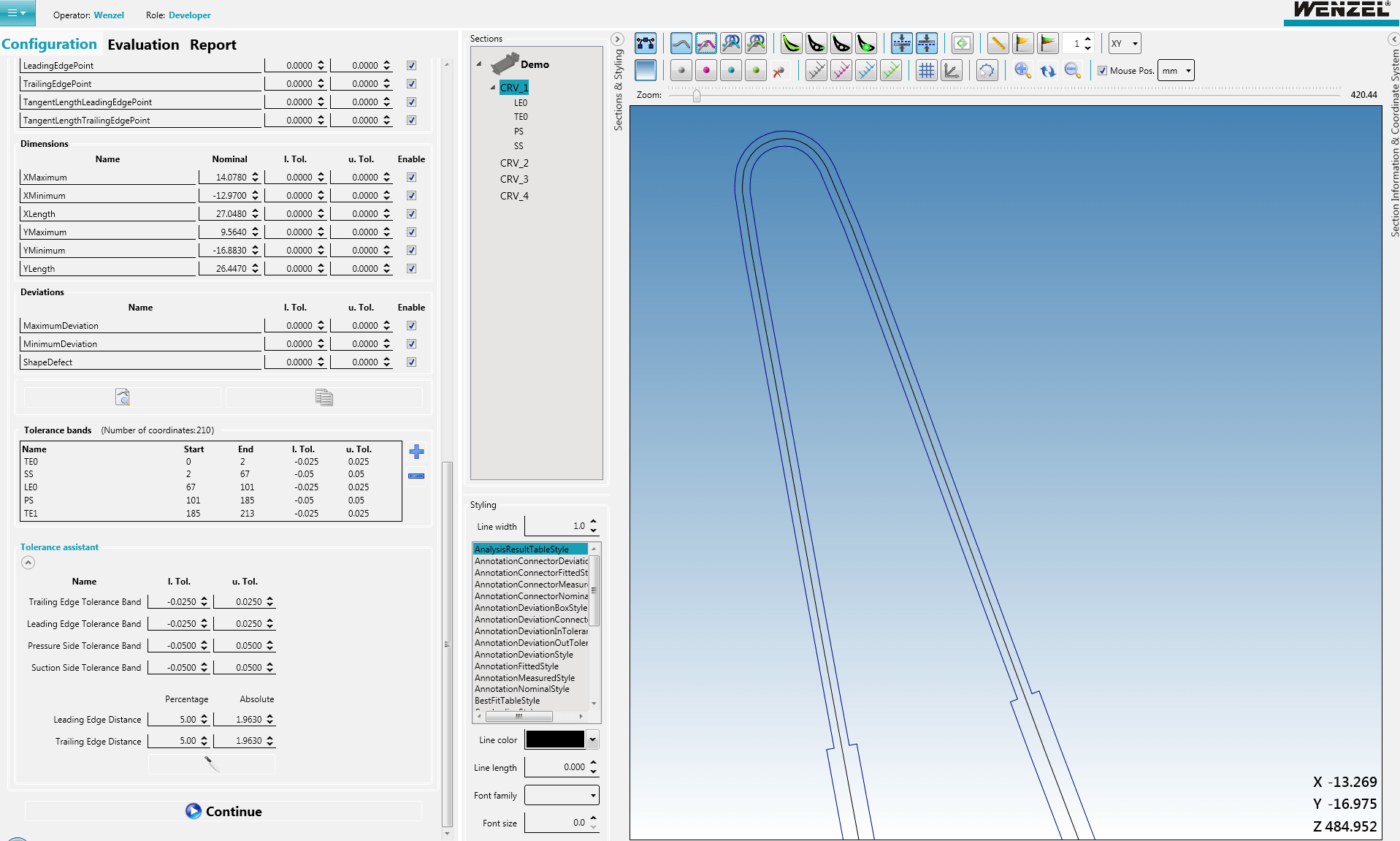This screenshot has width=1400, height=841.
Task: Remove tolerance band with minus icon
Action: pyautogui.click(x=416, y=476)
